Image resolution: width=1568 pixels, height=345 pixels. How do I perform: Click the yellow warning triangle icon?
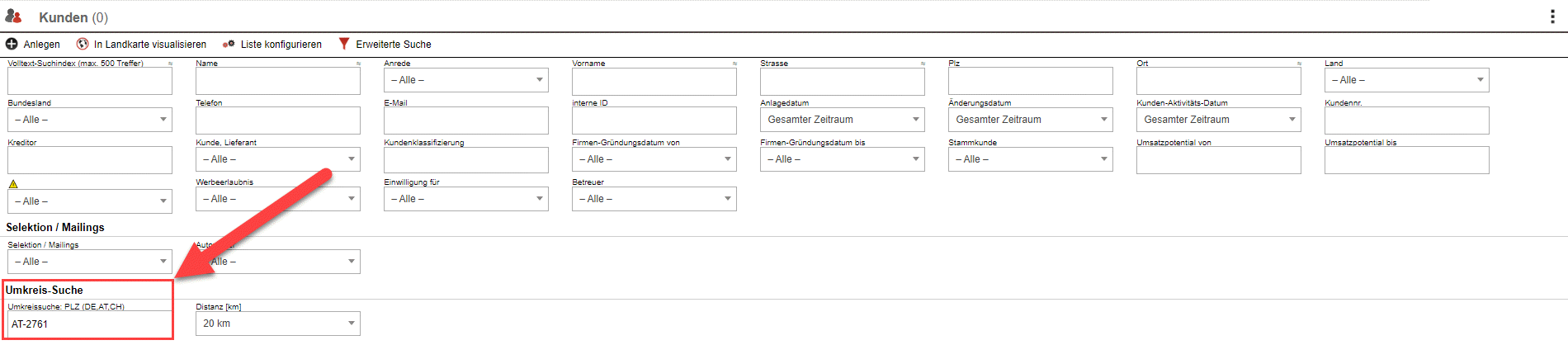tap(13, 184)
